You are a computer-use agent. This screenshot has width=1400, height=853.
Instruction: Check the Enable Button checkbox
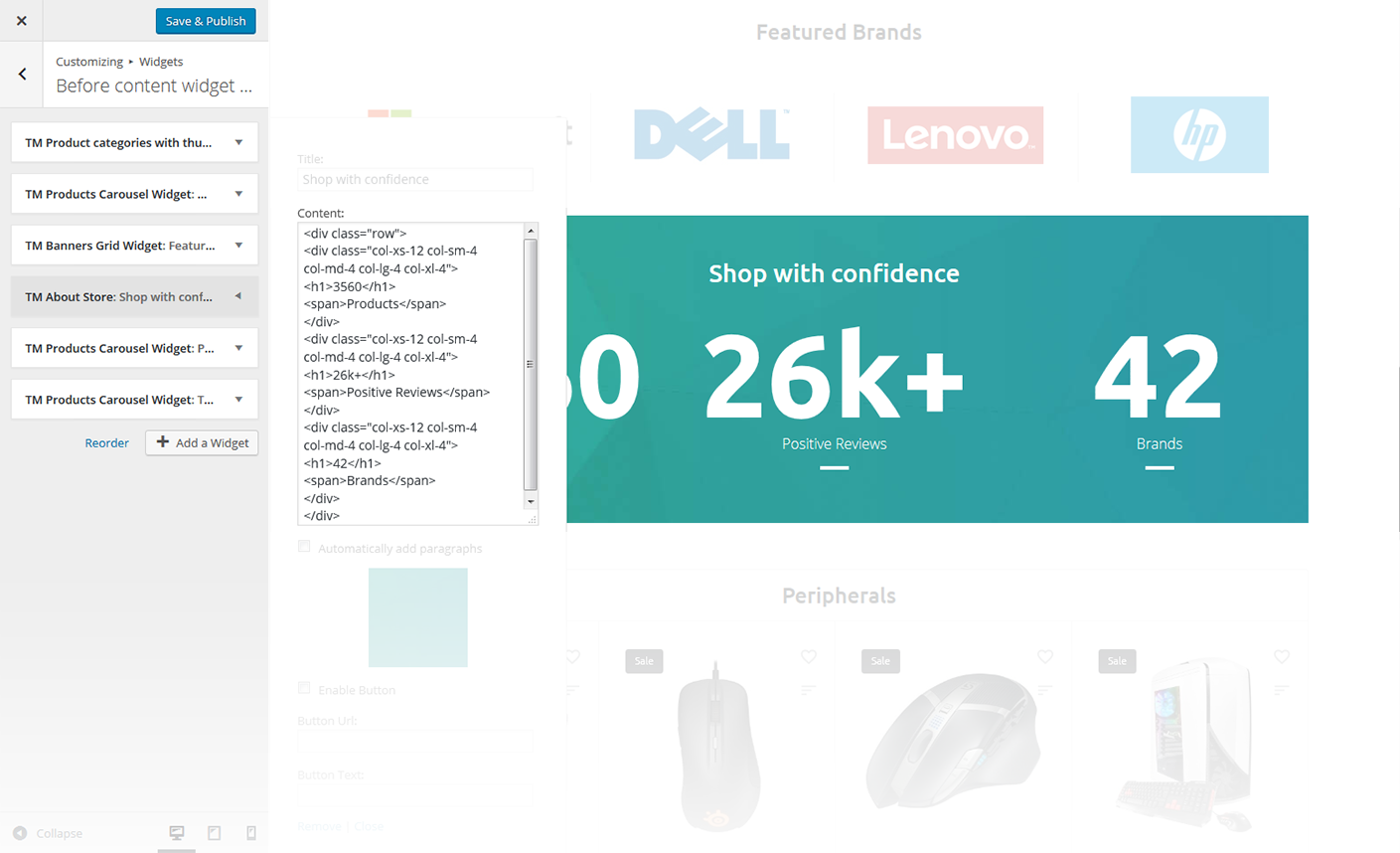coord(304,688)
